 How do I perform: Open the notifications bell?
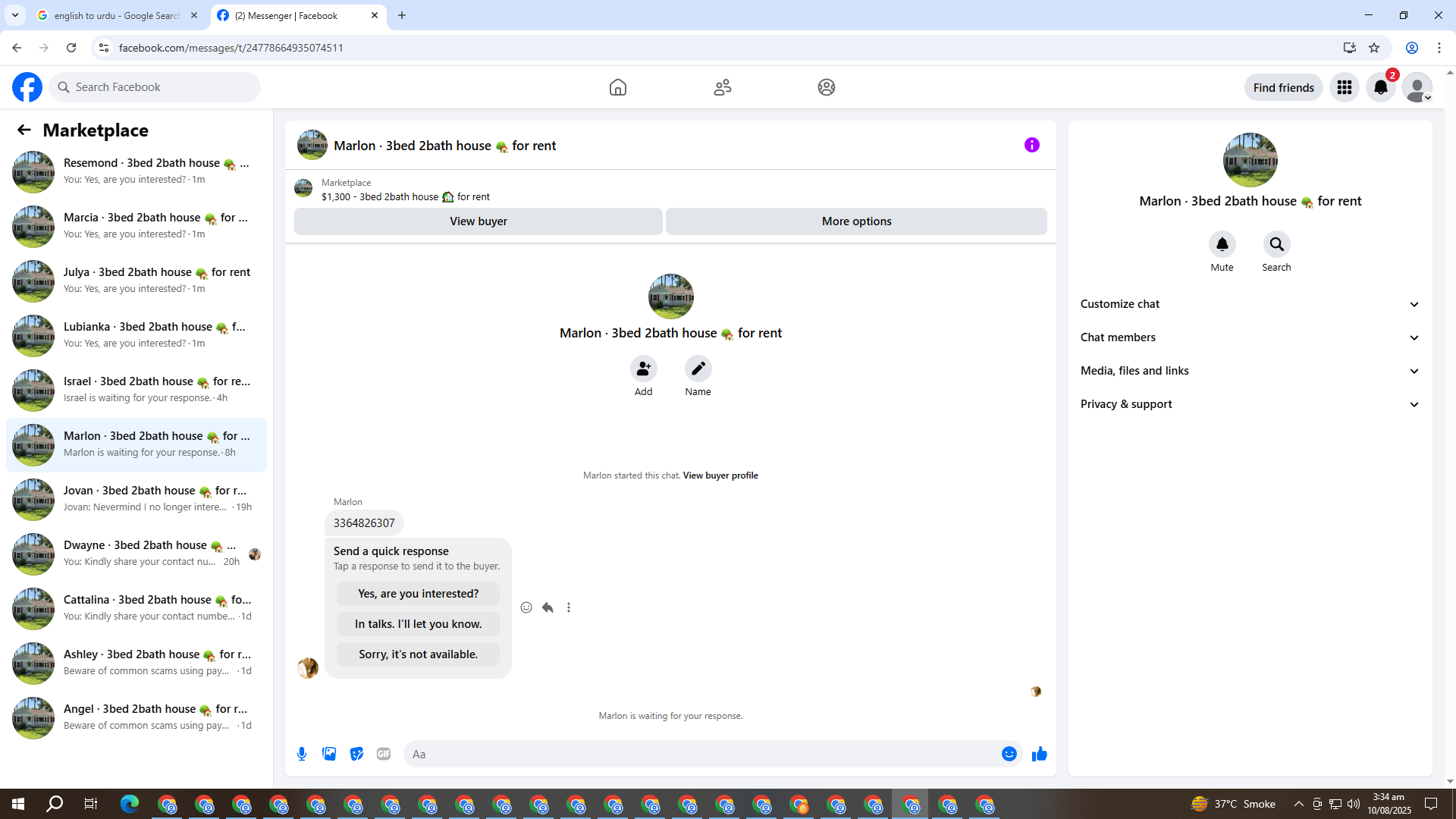click(1380, 87)
